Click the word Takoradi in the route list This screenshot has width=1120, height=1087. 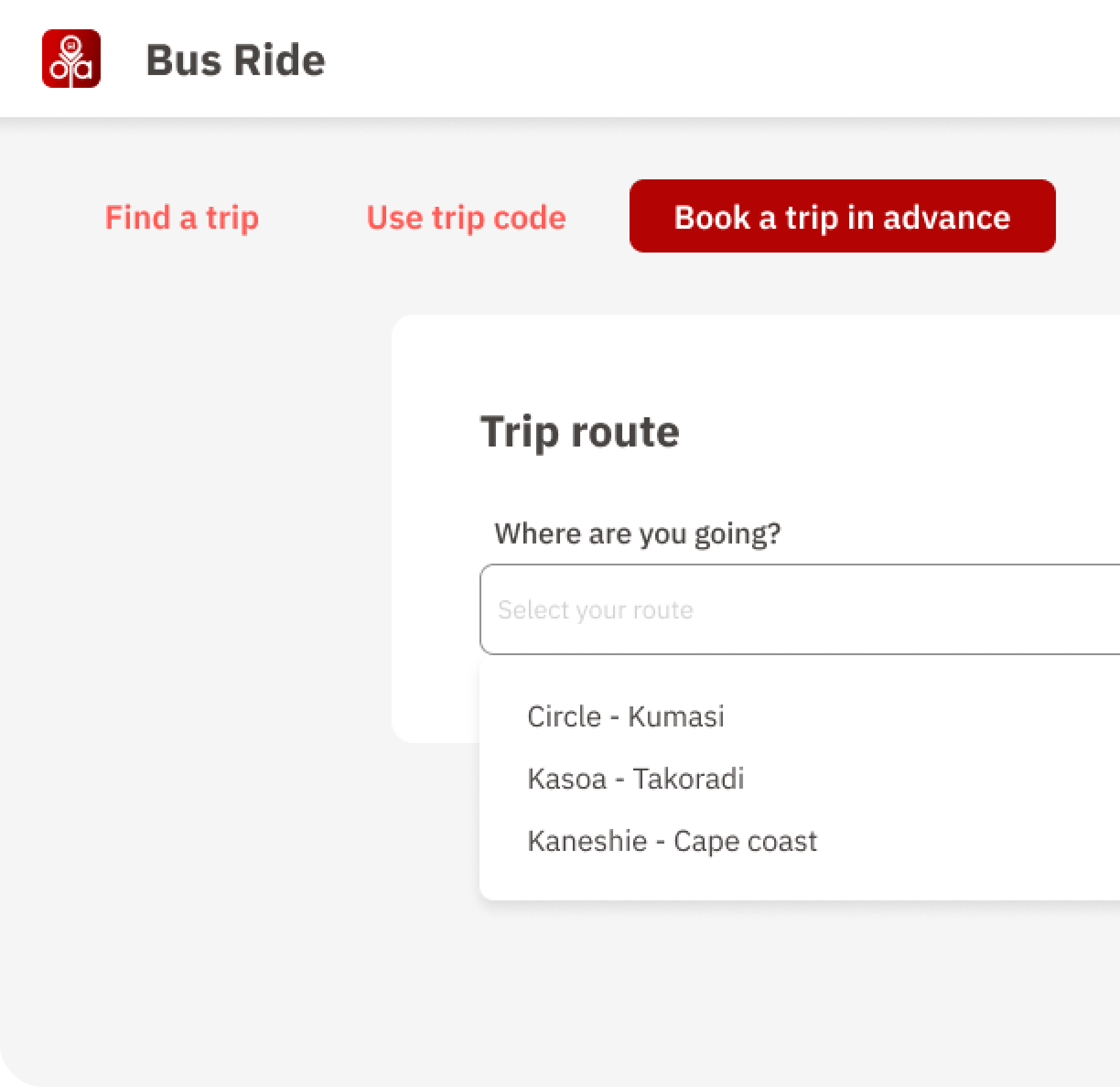tap(689, 779)
